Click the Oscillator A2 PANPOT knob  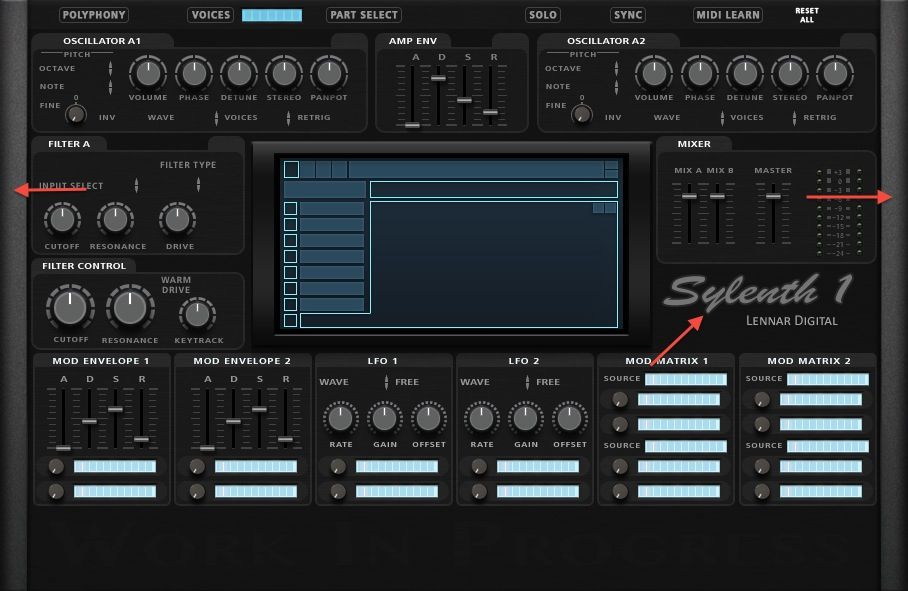[835, 73]
